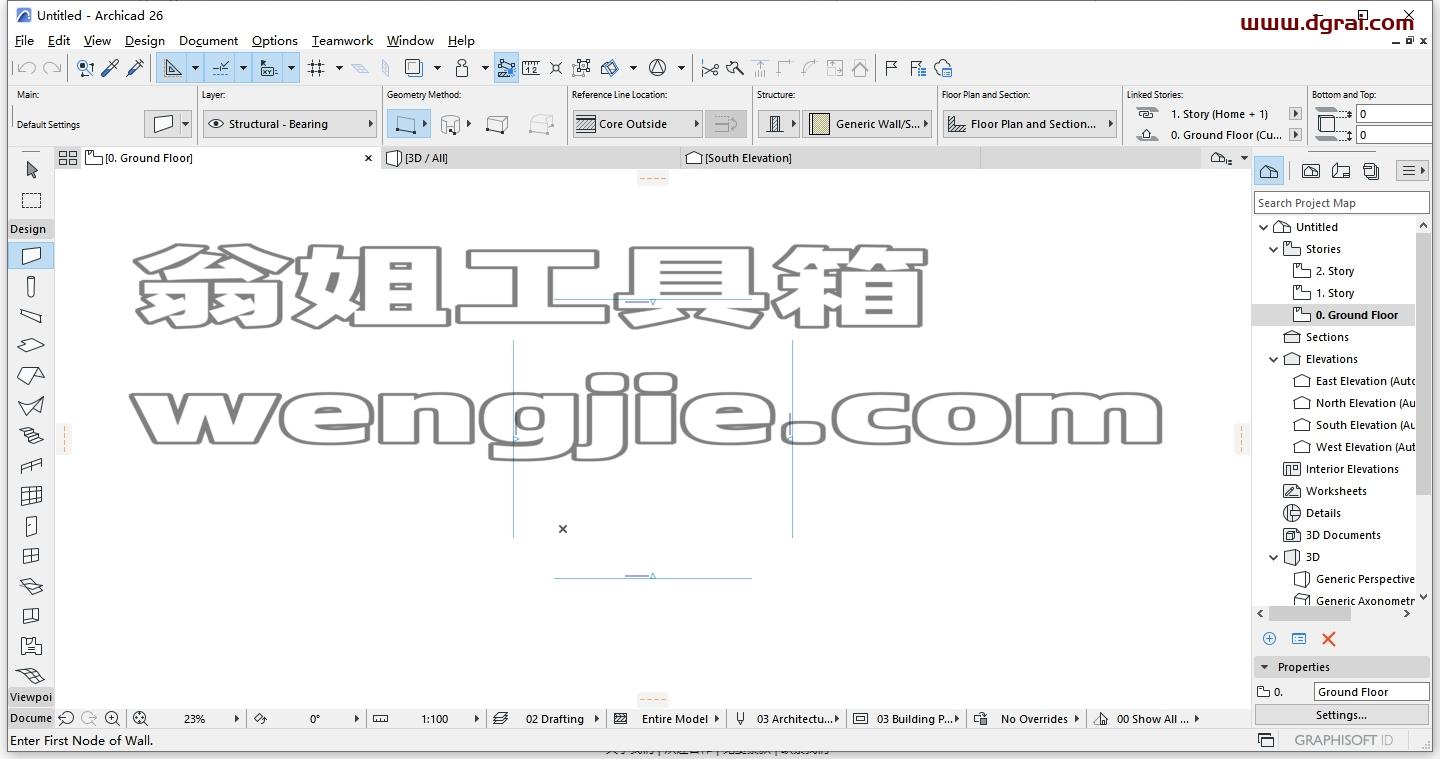Select the Marquee tool

coord(31,201)
